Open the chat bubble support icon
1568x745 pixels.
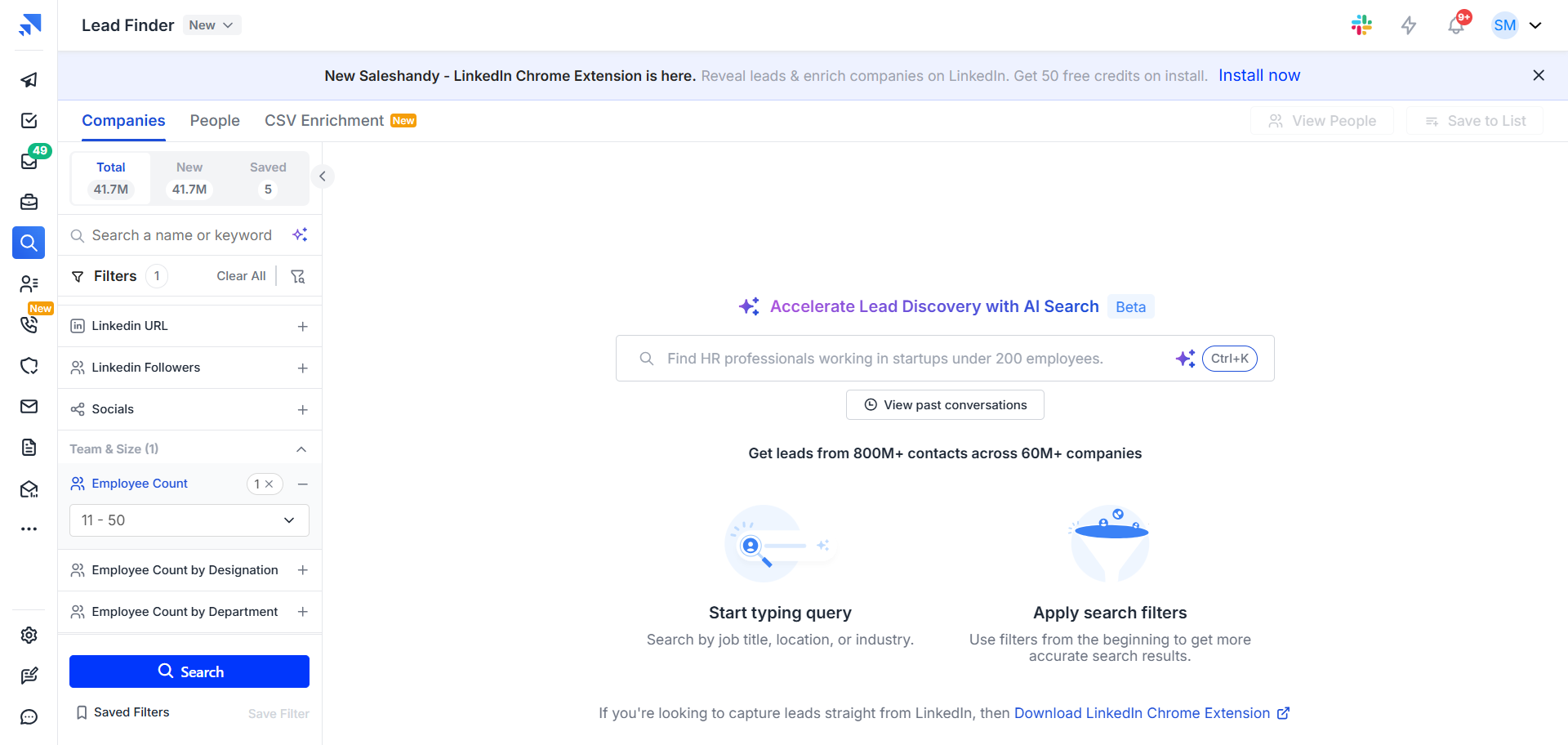[x=29, y=717]
